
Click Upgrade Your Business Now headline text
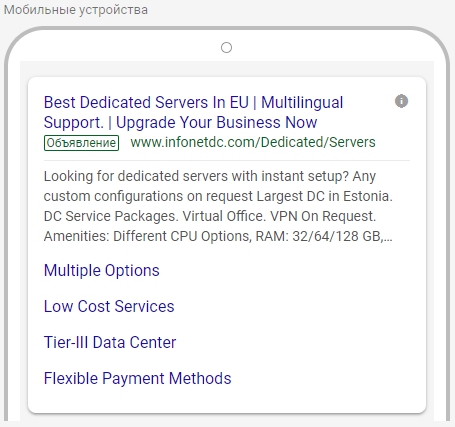coord(216,122)
